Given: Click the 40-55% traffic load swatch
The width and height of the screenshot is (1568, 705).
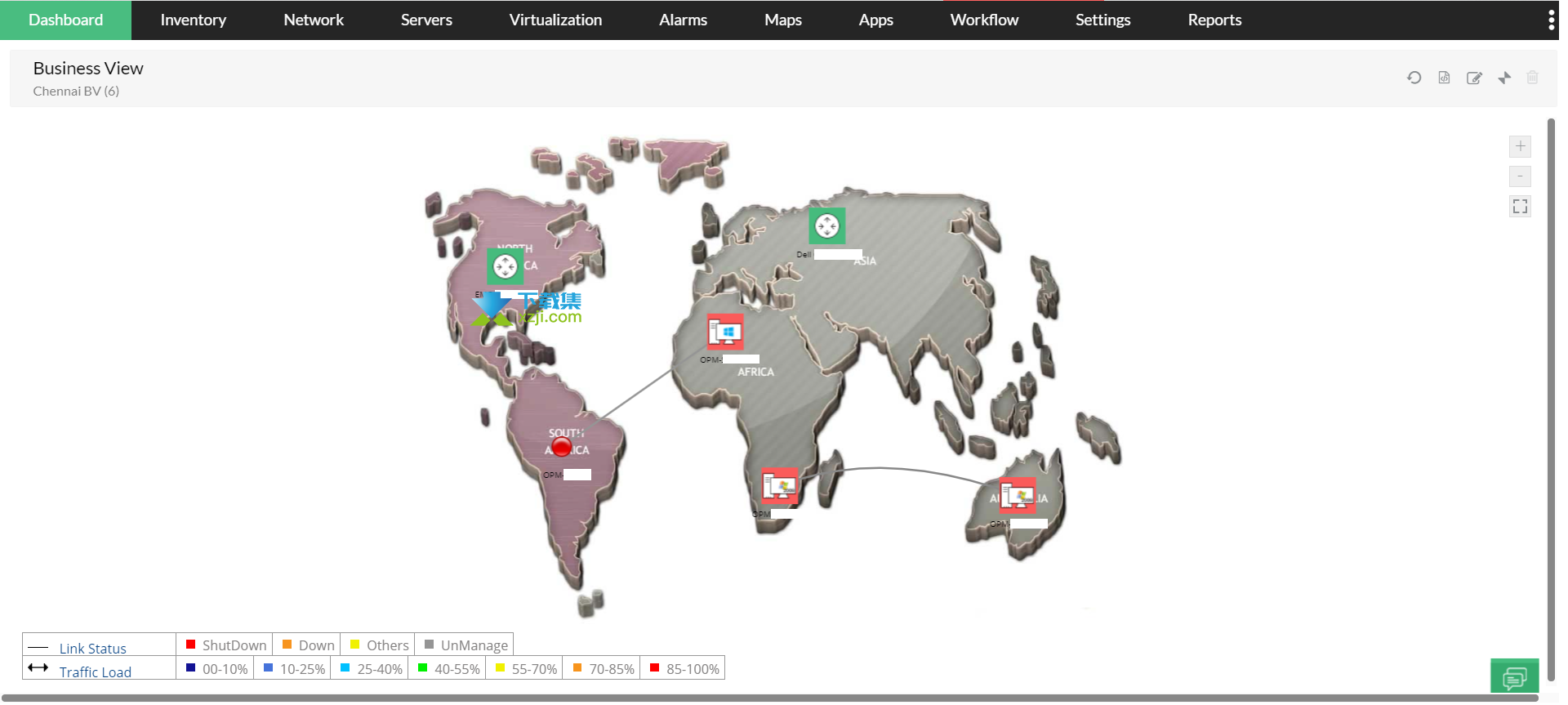Looking at the screenshot, I should [422, 667].
